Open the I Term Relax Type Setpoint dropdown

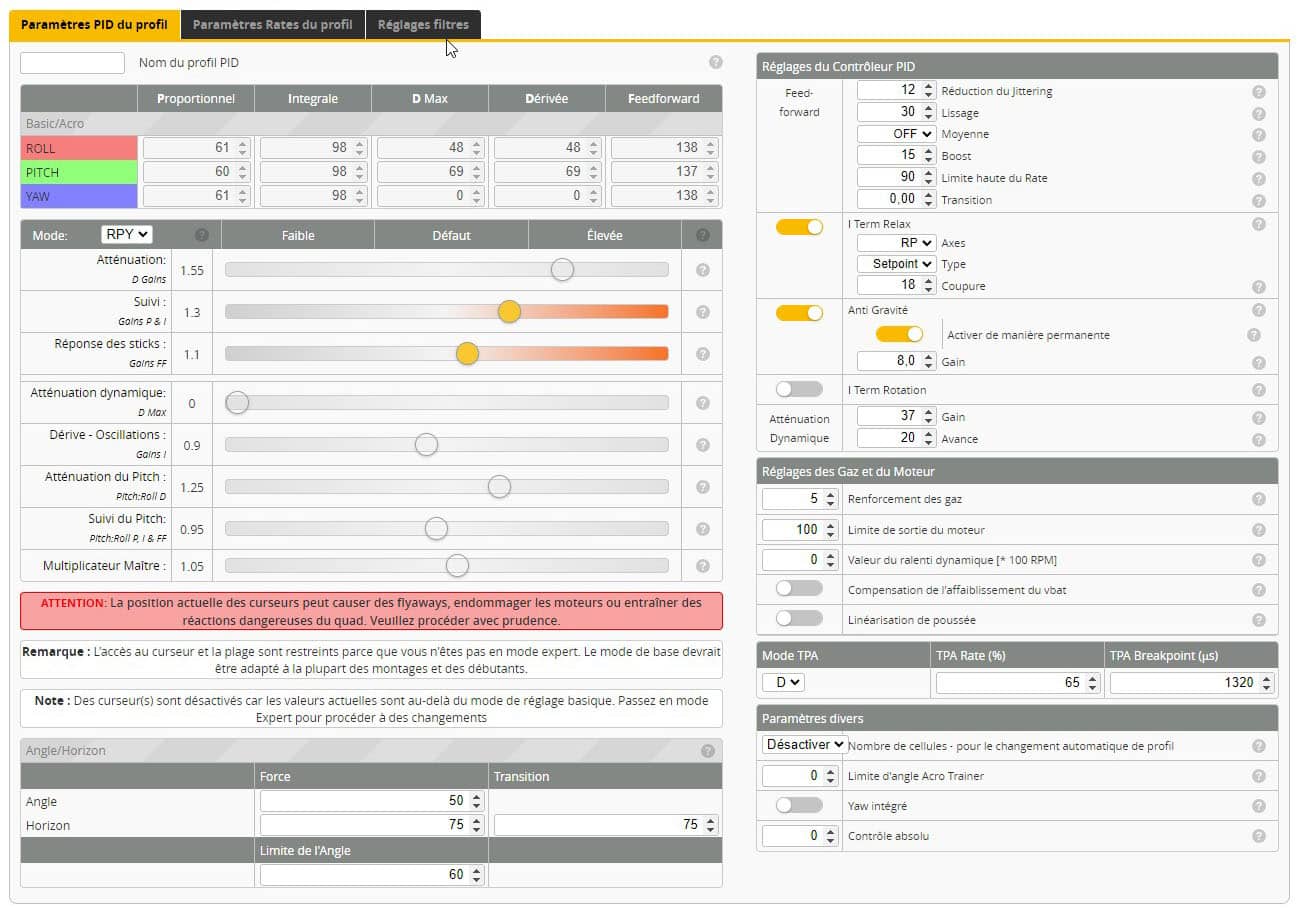[x=897, y=264]
